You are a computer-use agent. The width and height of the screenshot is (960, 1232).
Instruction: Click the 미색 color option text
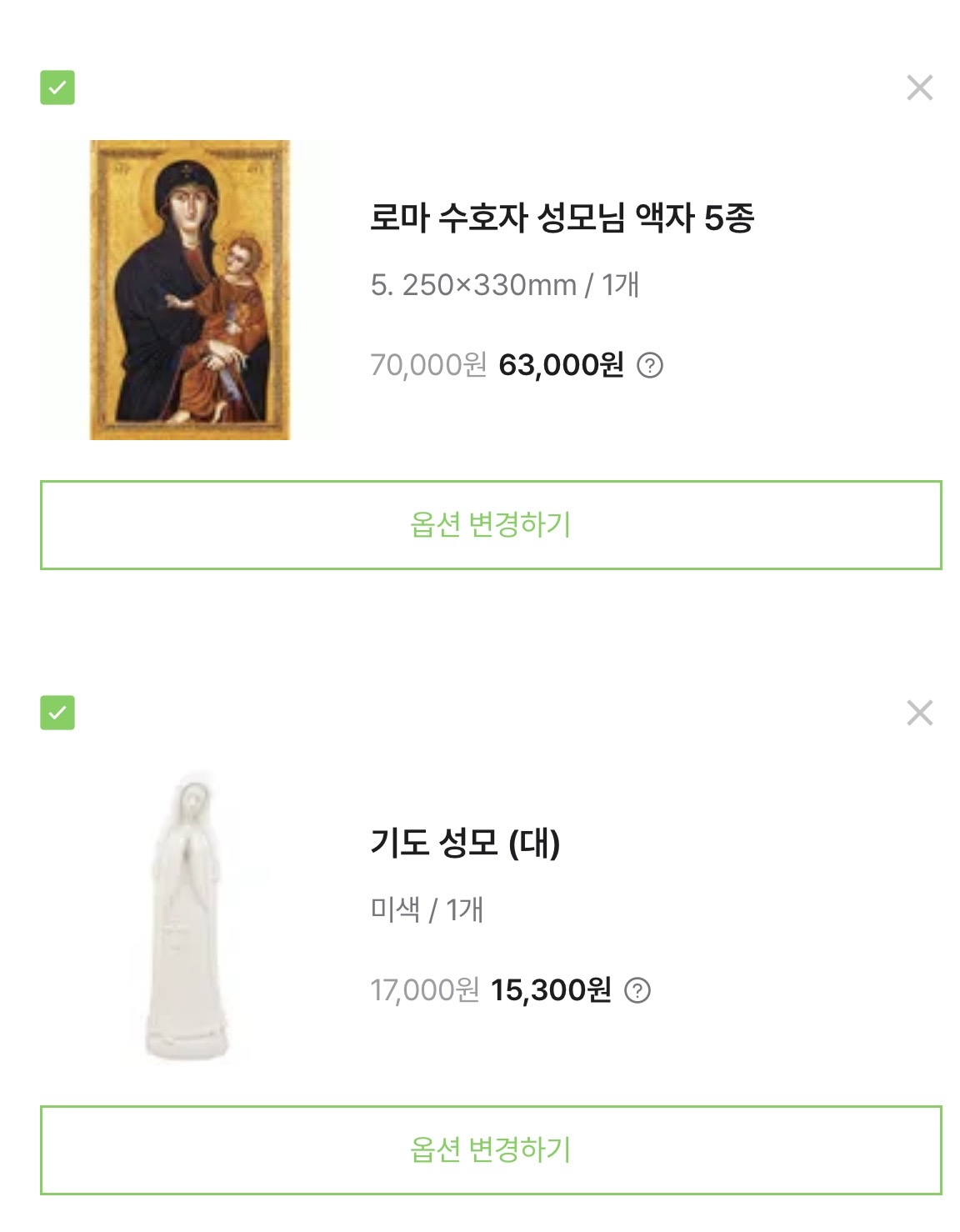(x=395, y=909)
